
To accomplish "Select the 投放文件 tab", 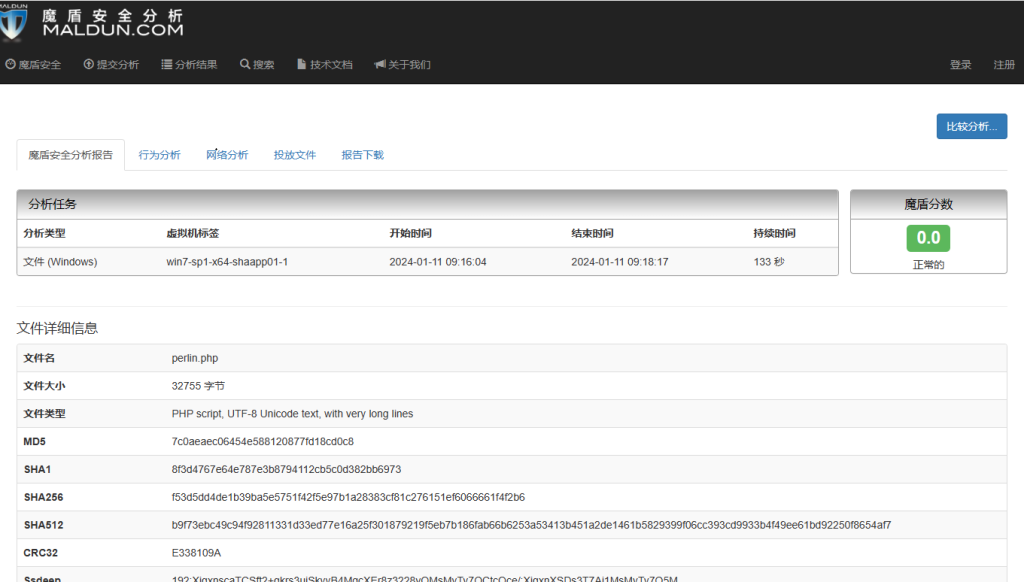I will coord(294,155).
